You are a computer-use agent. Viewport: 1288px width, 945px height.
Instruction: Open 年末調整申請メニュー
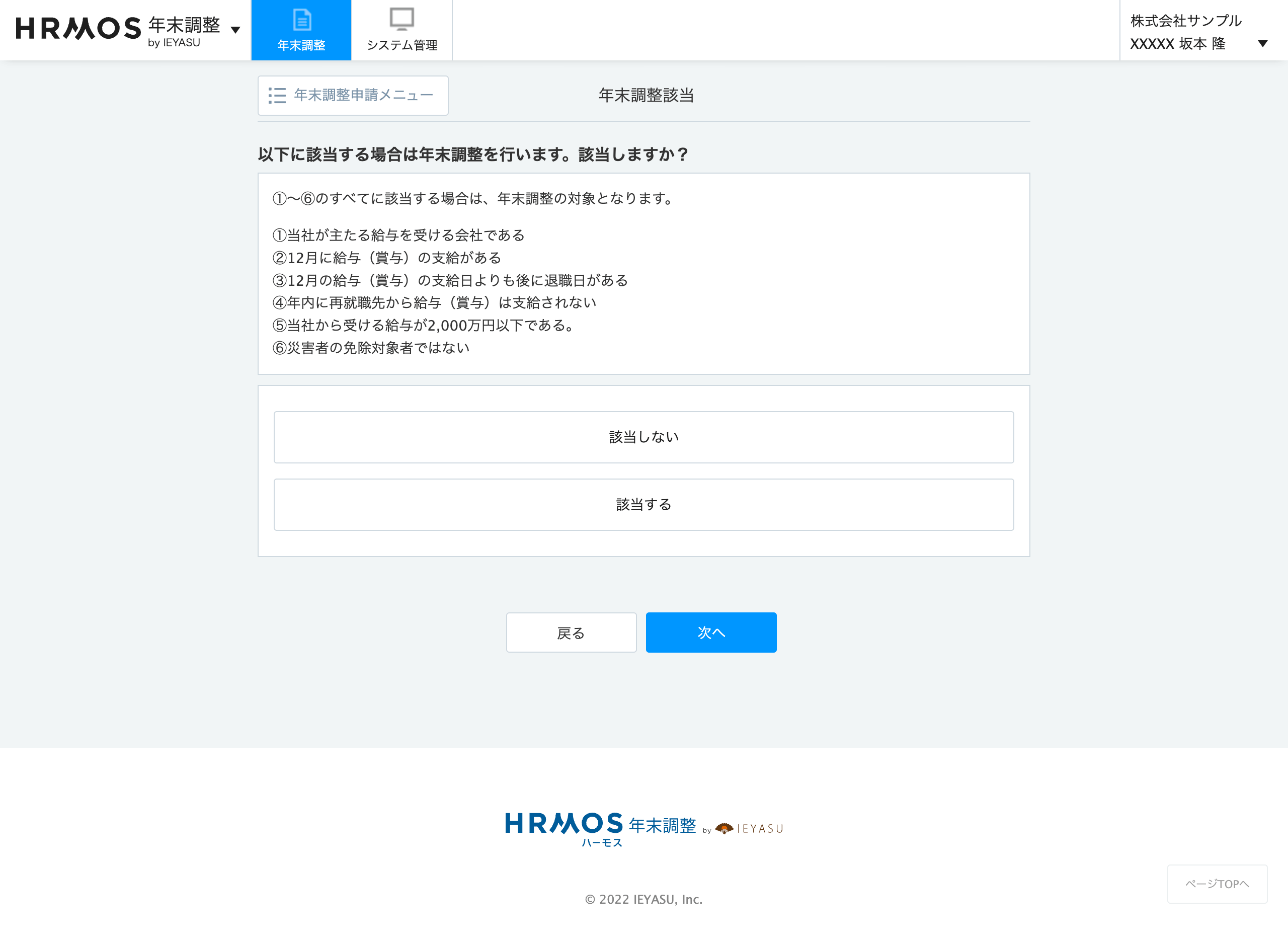(353, 95)
